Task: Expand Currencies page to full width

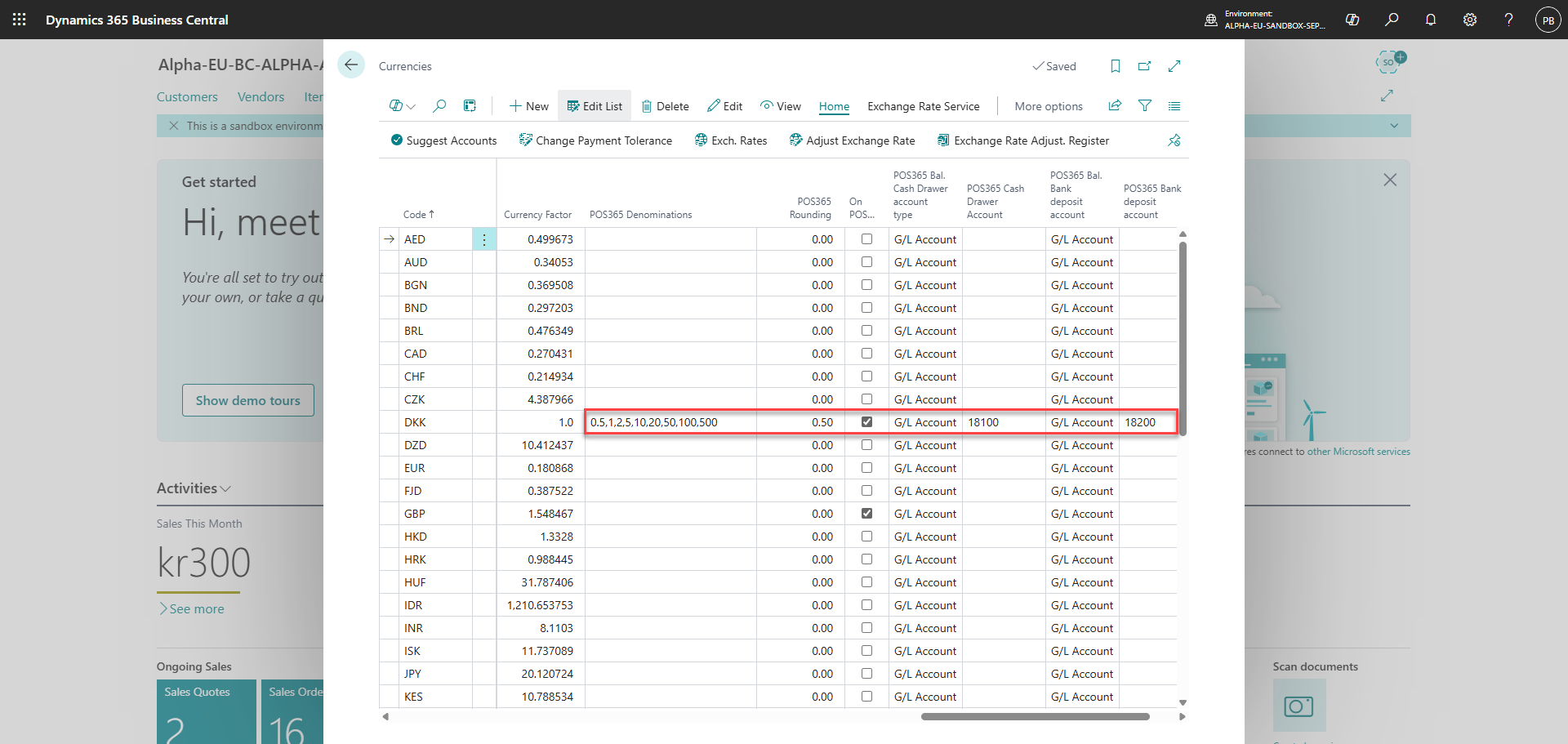Action: coord(1174,66)
